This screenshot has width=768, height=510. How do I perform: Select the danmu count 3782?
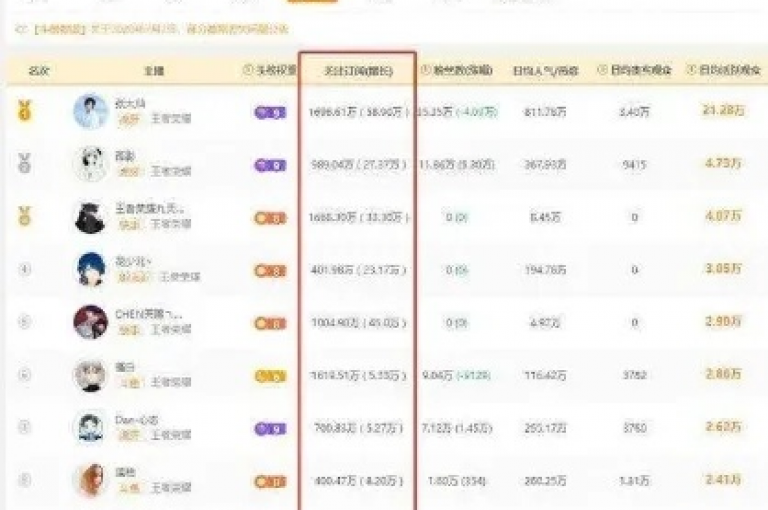[634, 376]
